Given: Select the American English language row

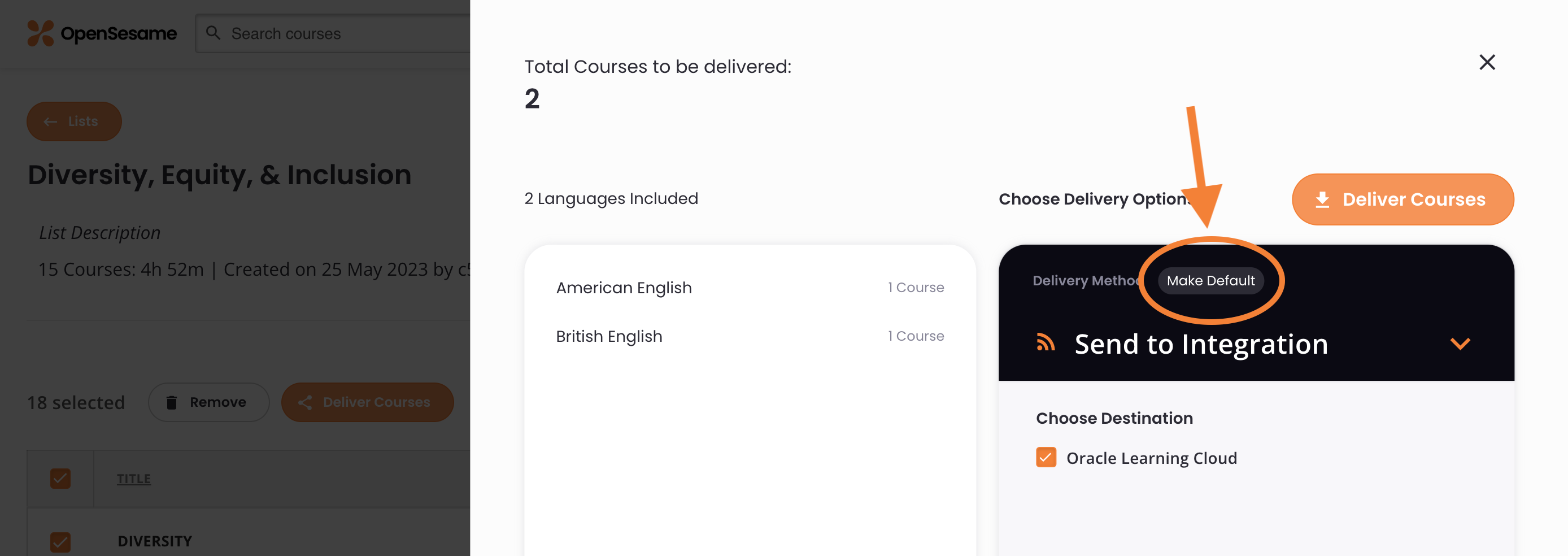Looking at the screenshot, I should coord(750,288).
